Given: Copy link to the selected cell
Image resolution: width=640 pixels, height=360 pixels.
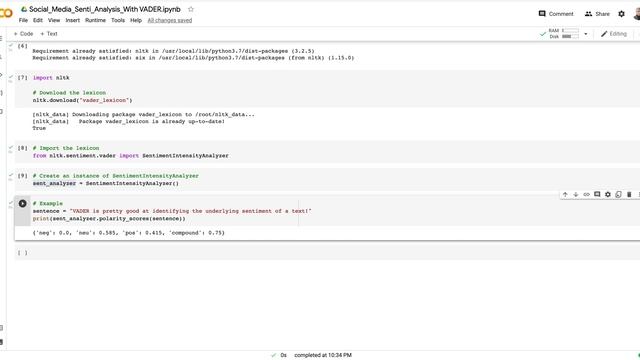Looking at the screenshot, I should (x=587, y=195).
